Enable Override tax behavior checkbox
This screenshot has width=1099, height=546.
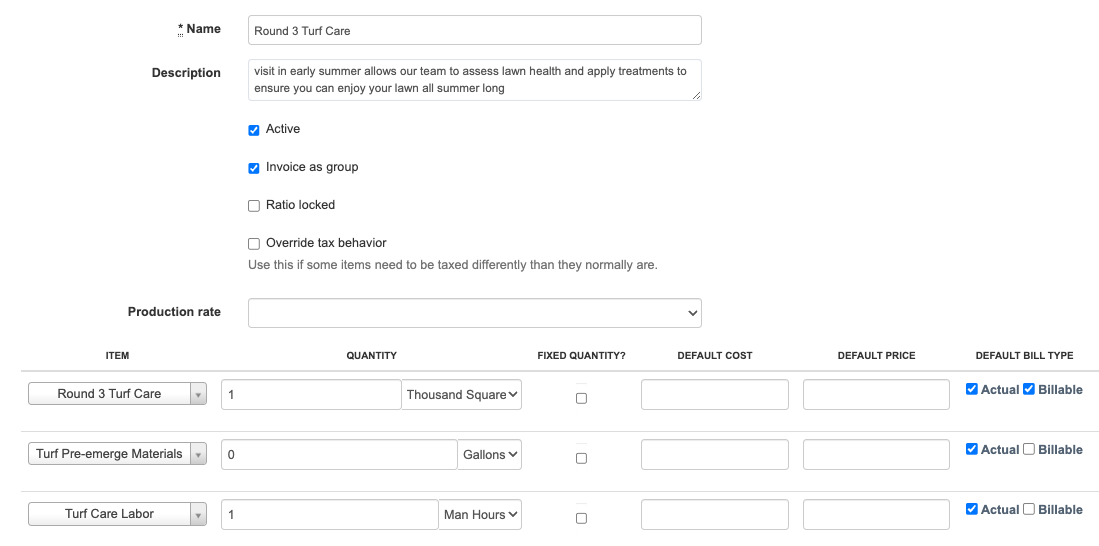pyautogui.click(x=254, y=244)
